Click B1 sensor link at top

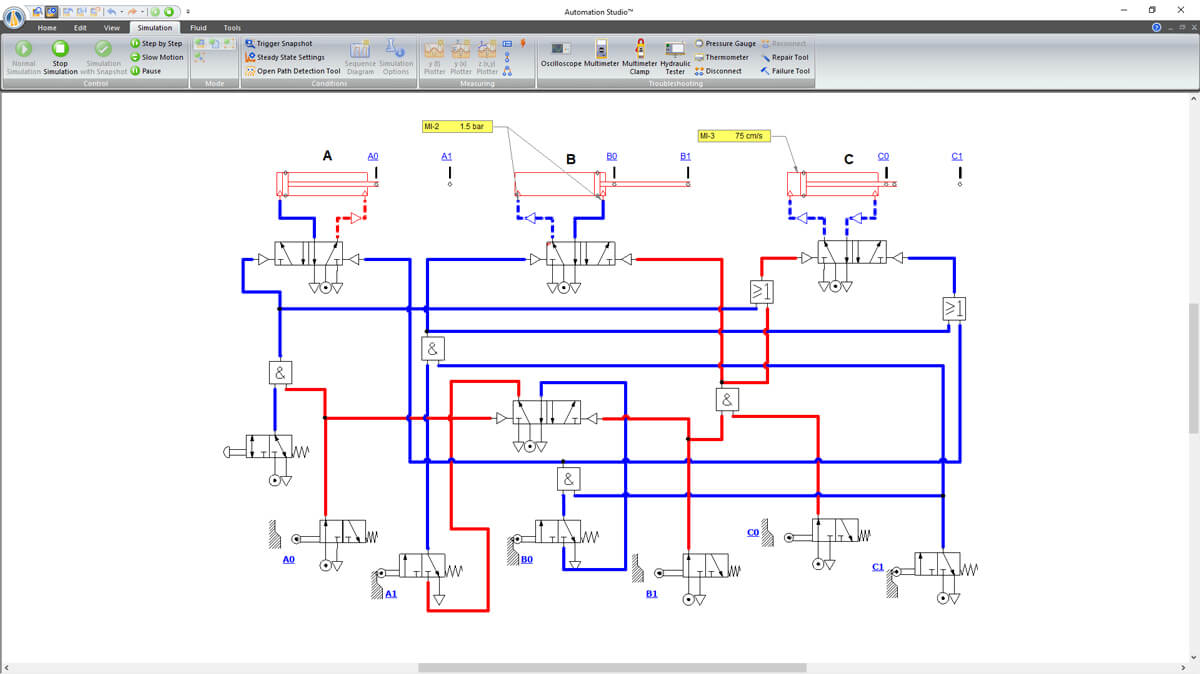tap(685, 157)
